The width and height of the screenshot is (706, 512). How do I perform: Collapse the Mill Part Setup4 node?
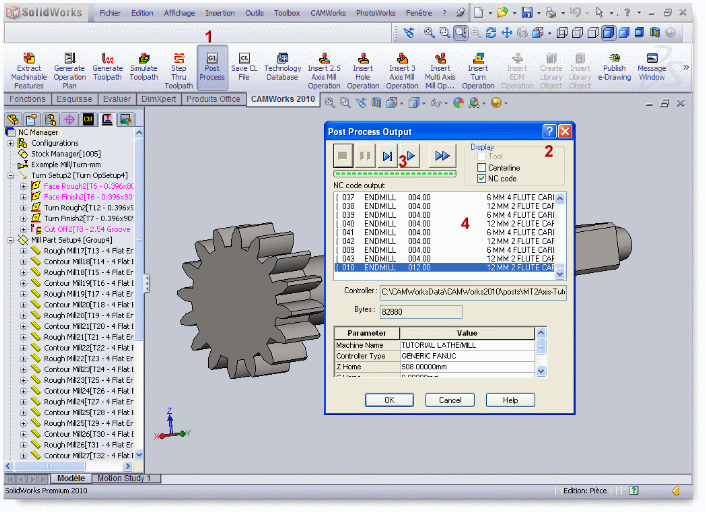pyautogui.click(x=11, y=240)
